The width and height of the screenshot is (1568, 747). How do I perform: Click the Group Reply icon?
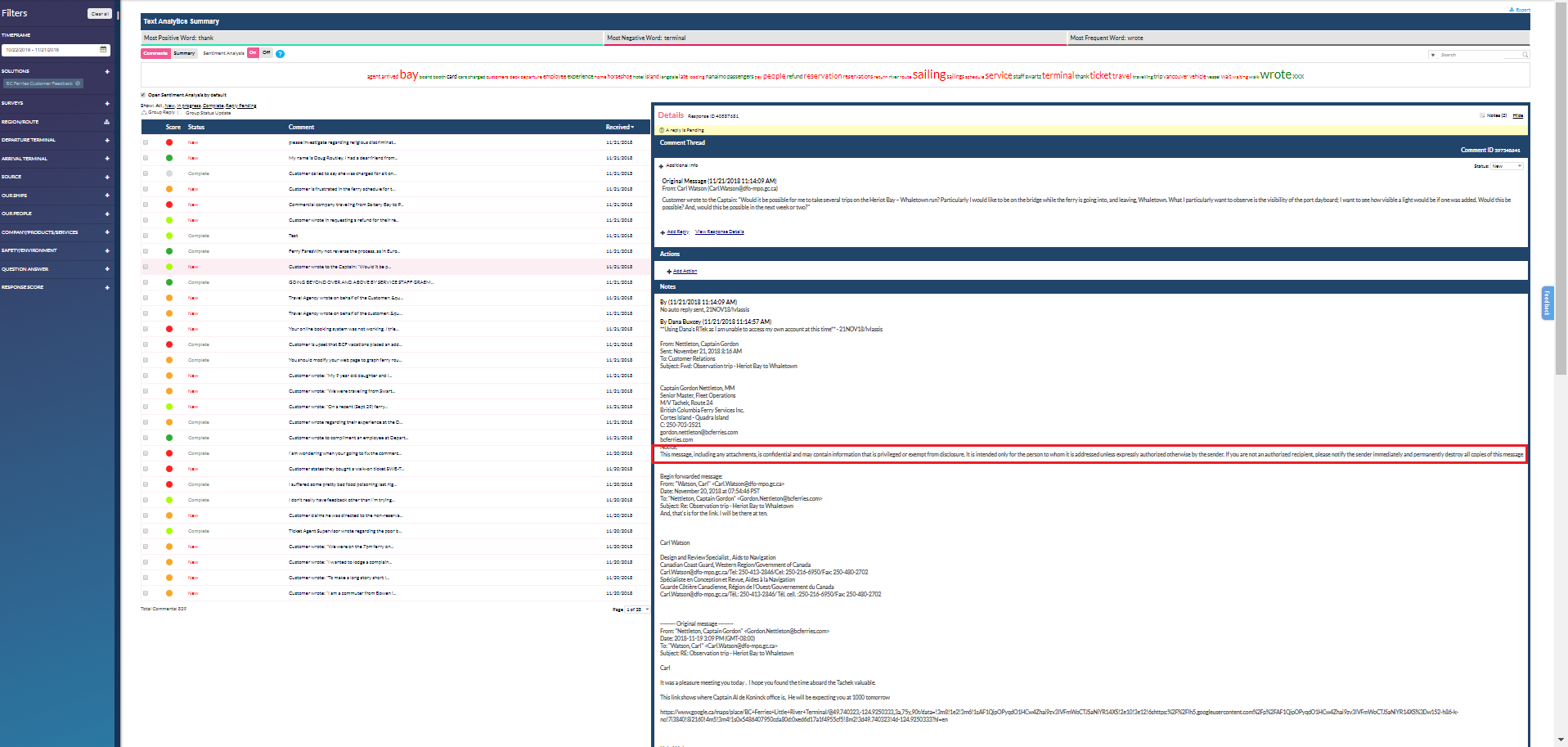pyautogui.click(x=144, y=113)
